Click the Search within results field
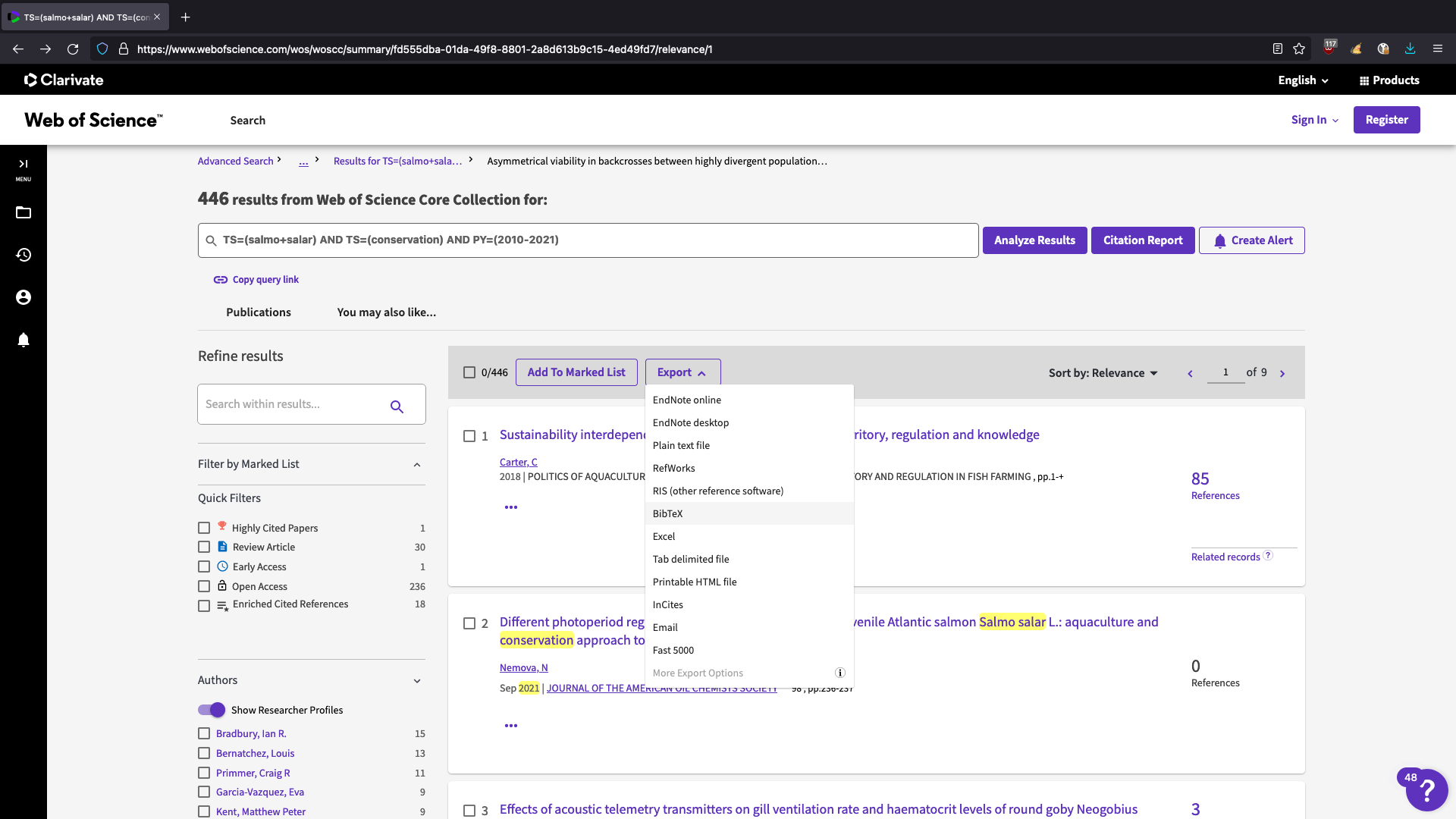Viewport: 1456px width, 819px height. click(292, 404)
